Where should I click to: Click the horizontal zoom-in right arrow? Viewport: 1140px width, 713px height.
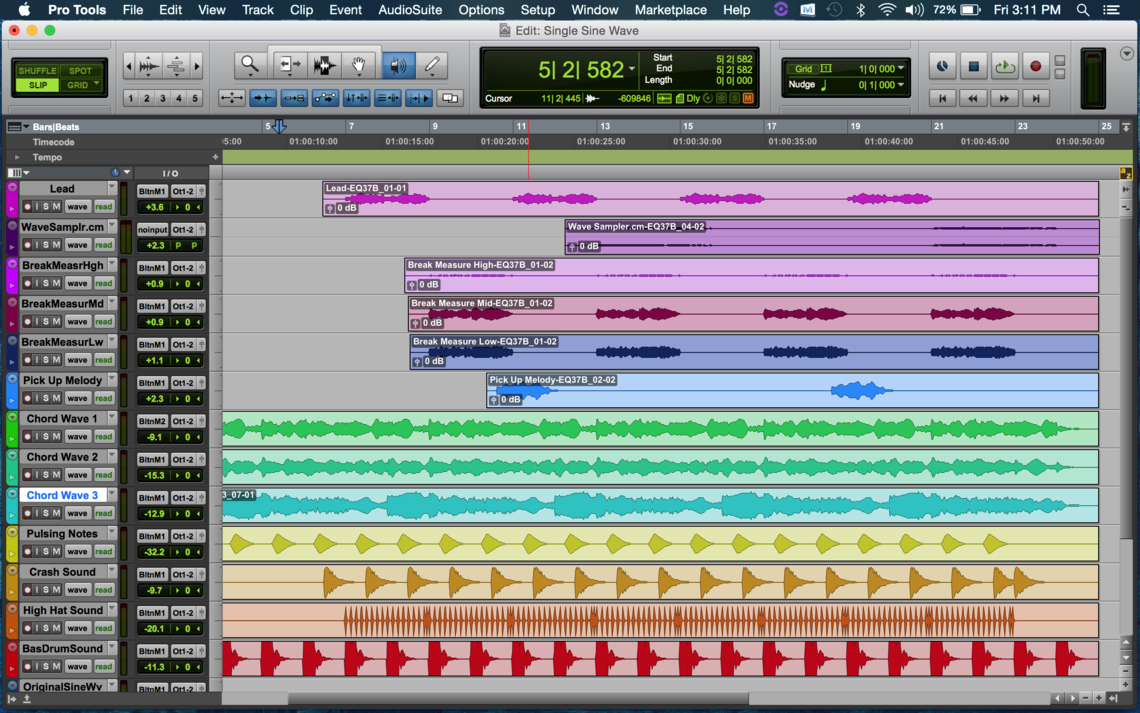point(196,66)
